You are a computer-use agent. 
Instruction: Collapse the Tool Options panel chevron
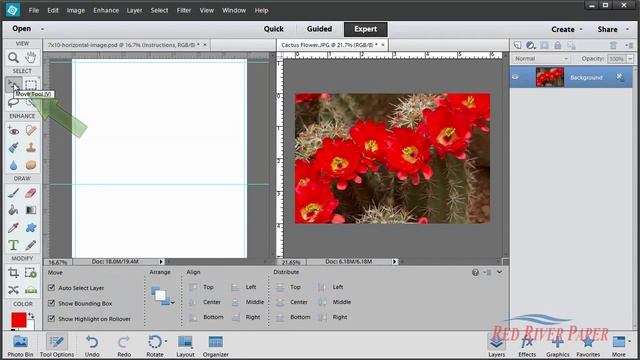tap(499, 272)
